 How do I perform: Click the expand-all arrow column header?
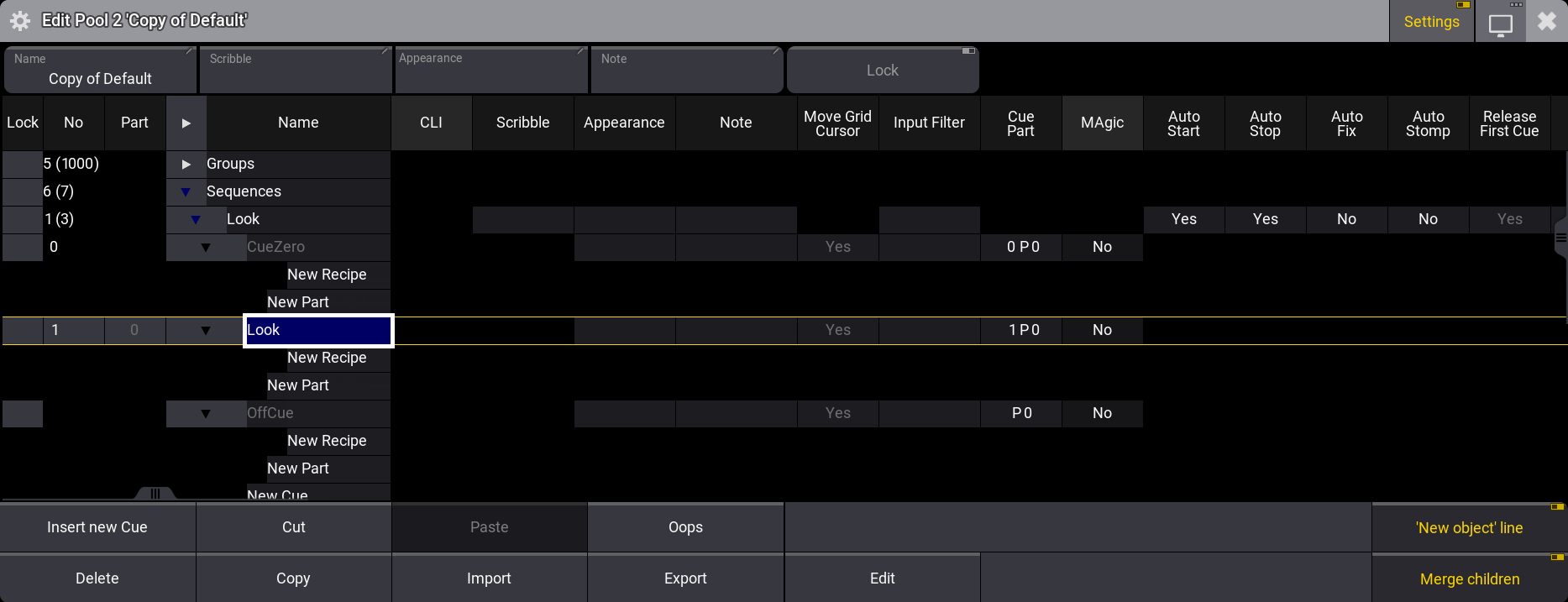coord(186,123)
